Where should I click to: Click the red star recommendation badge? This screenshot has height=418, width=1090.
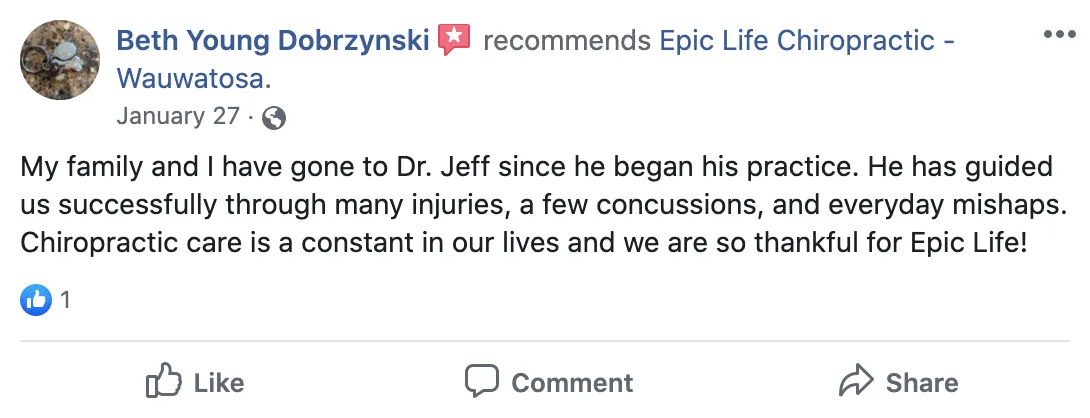pyautogui.click(x=454, y=40)
